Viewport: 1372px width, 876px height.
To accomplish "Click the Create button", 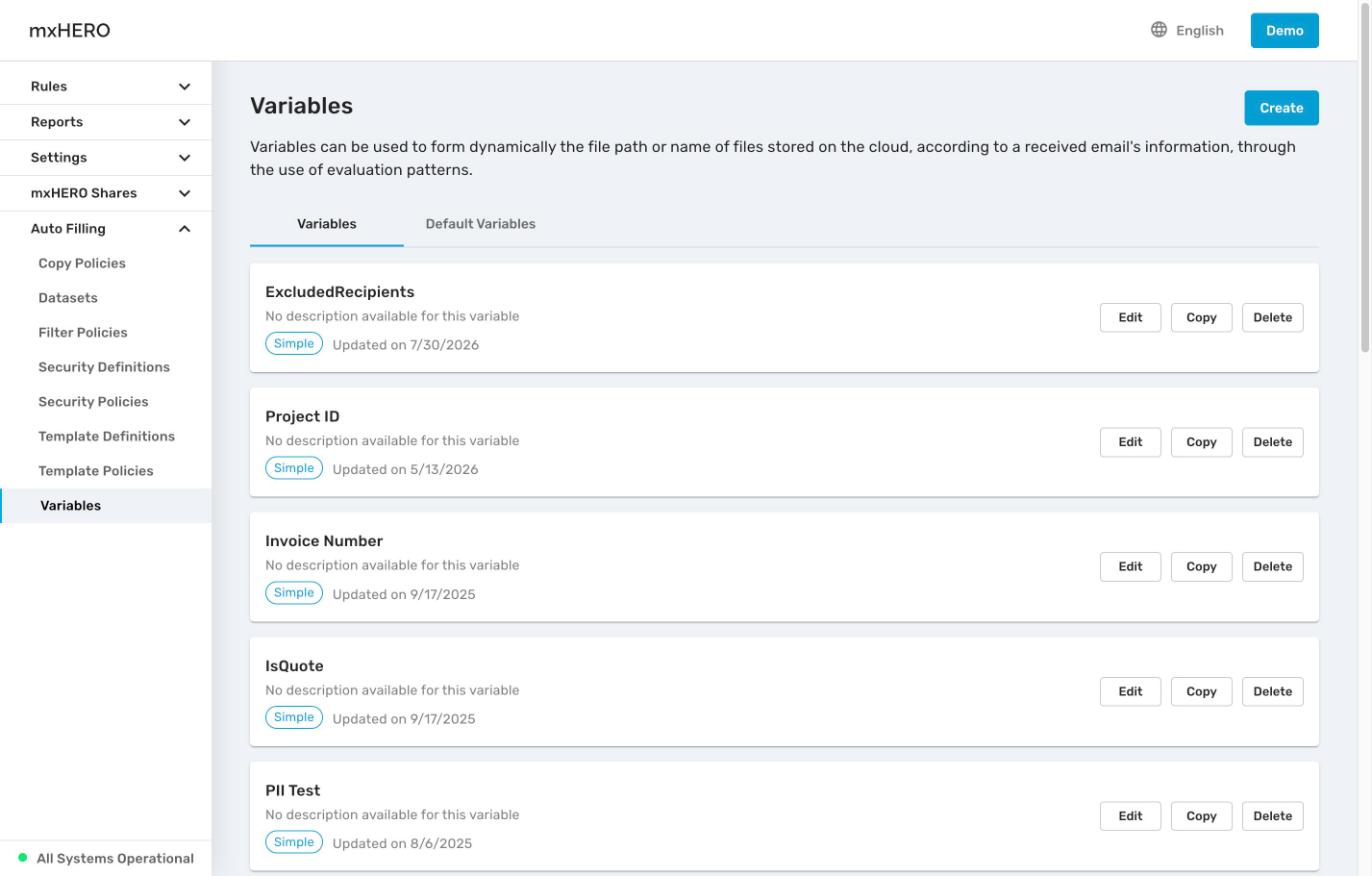I will [1281, 108].
